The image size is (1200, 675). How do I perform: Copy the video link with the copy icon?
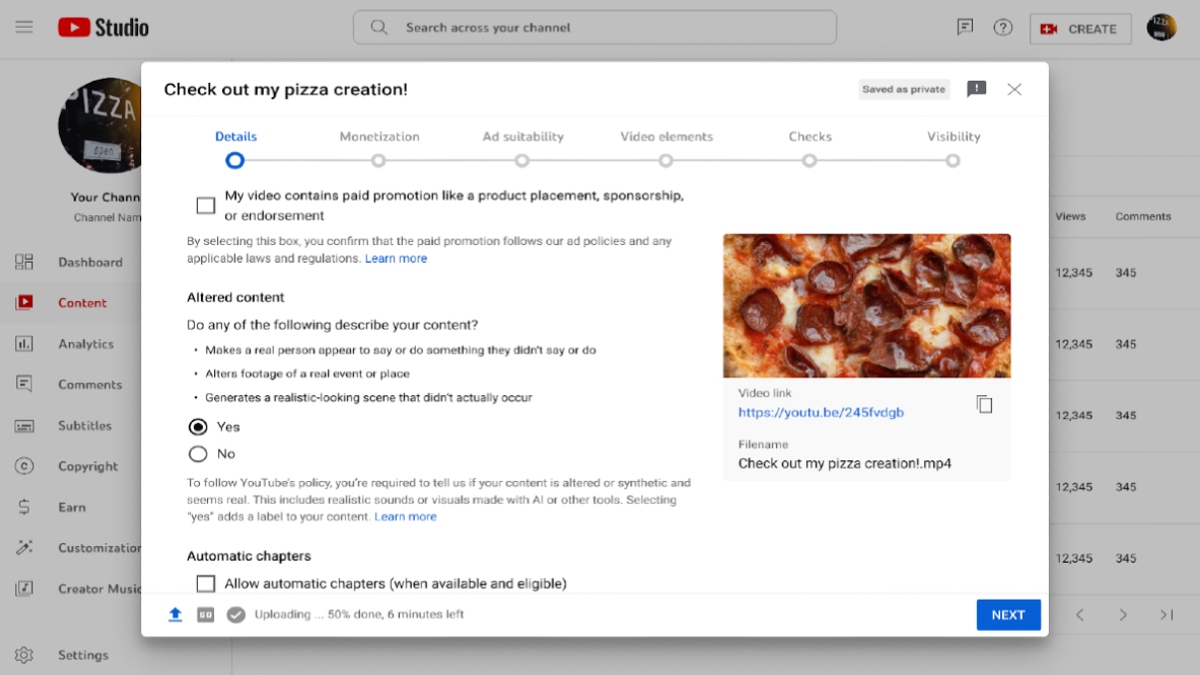tap(984, 404)
